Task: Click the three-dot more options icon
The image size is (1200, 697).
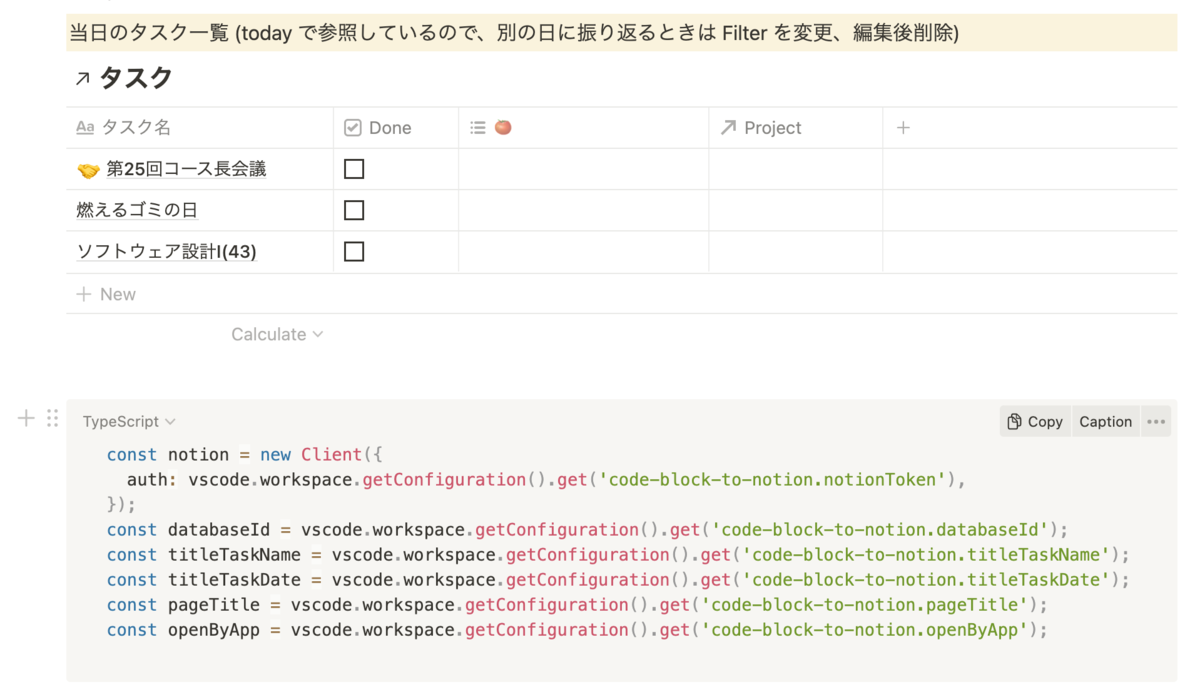Action: click(1156, 422)
